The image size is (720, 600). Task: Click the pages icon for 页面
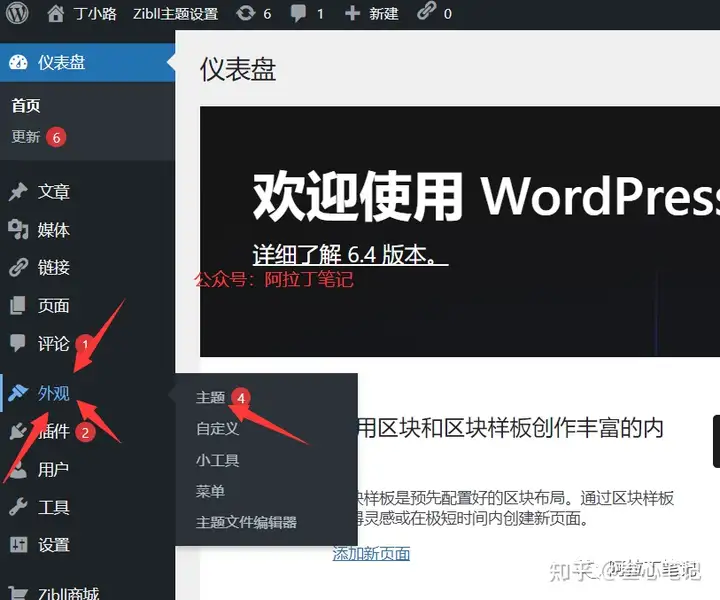pos(18,305)
